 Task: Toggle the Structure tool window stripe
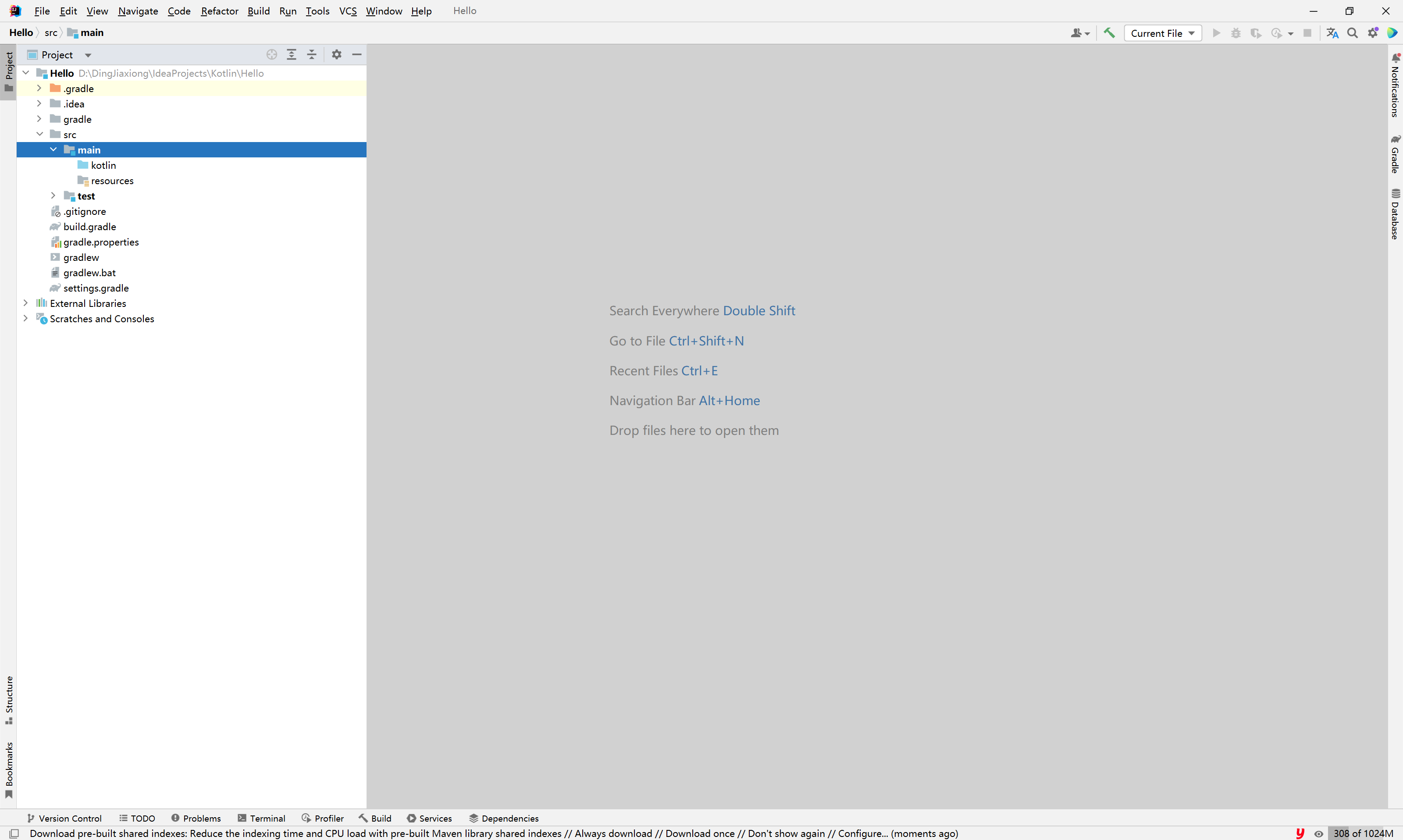coord(9,700)
